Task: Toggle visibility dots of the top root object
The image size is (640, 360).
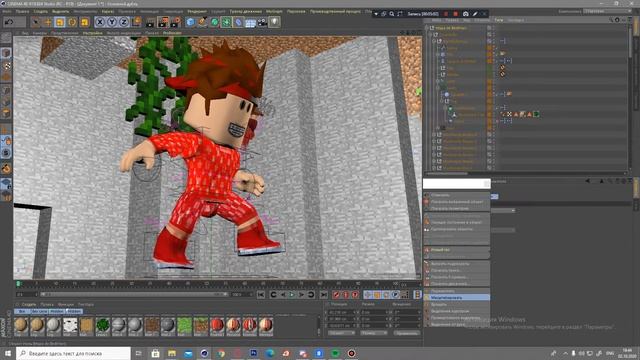Action: (x=493, y=28)
